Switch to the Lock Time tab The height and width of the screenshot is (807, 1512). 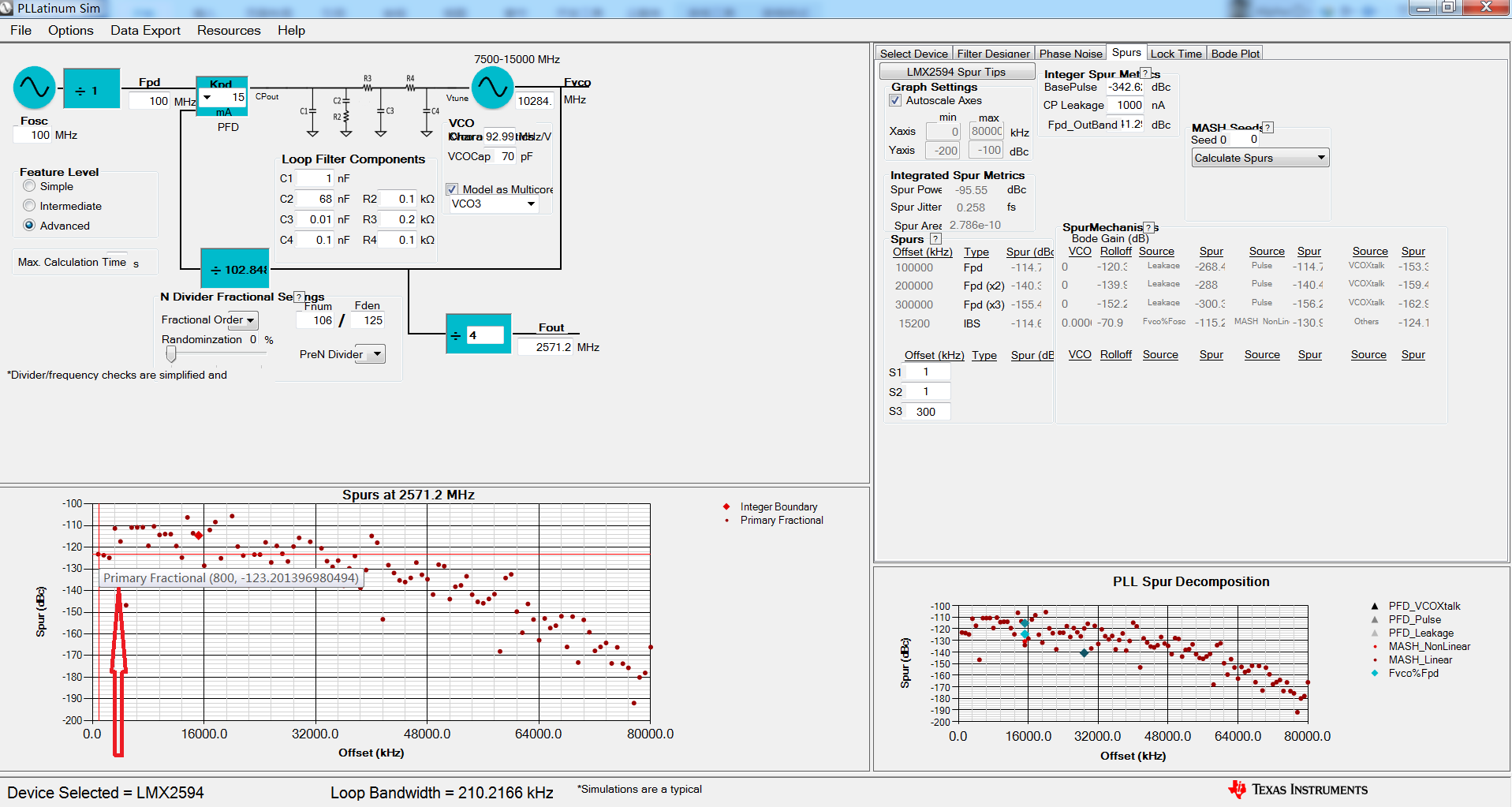(1176, 54)
